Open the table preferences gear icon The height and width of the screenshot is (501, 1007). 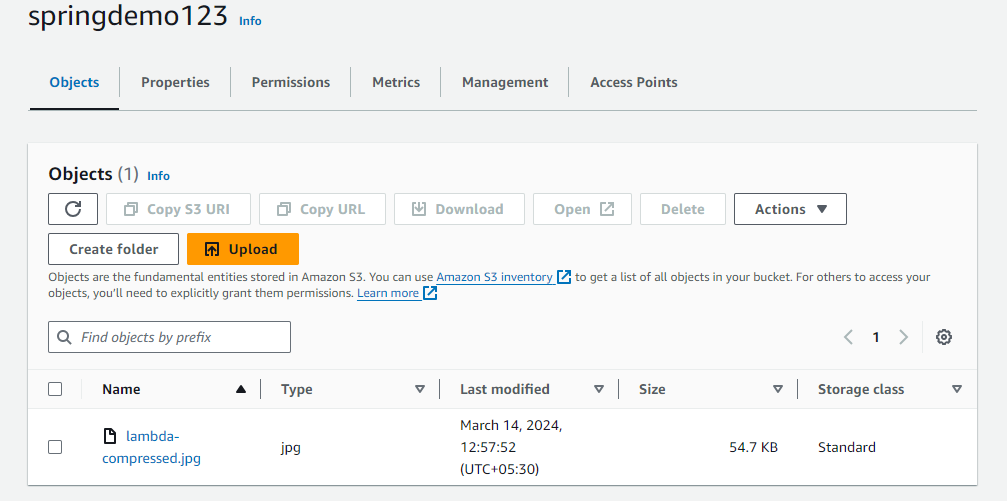click(943, 337)
